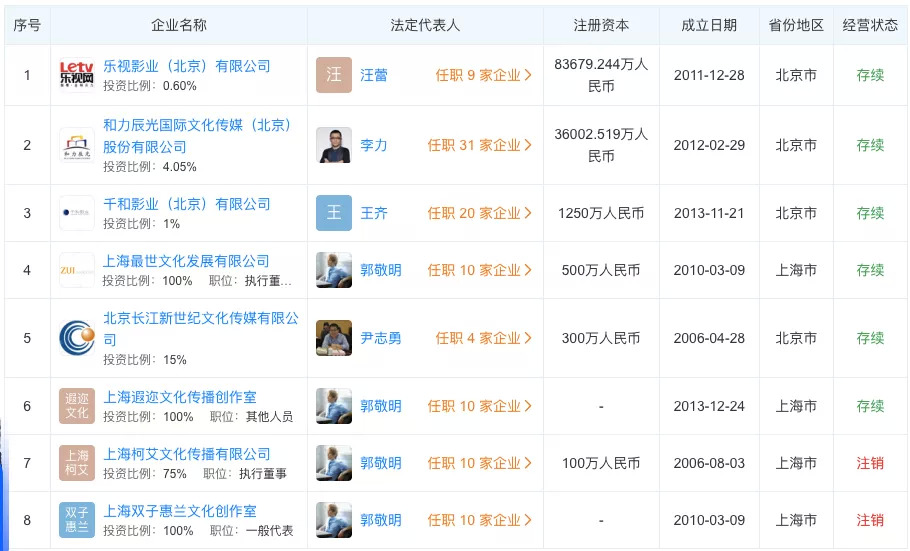This screenshot has width=910, height=551.
Task: Expand 李力 任职 31 家企业
Action: [x=479, y=145]
